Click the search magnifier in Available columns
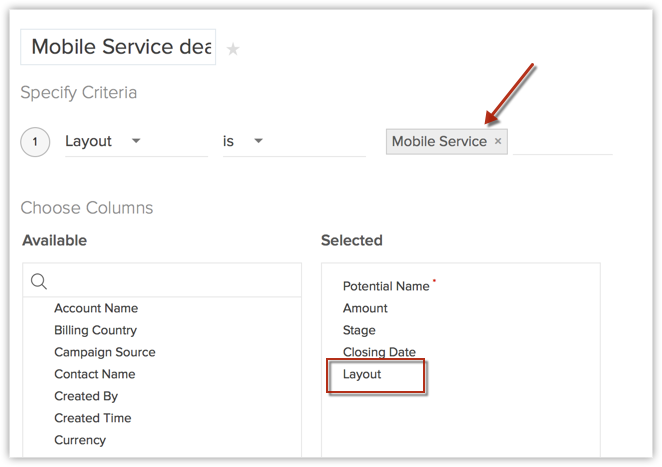The width and height of the screenshot is (662, 467). [x=39, y=281]
